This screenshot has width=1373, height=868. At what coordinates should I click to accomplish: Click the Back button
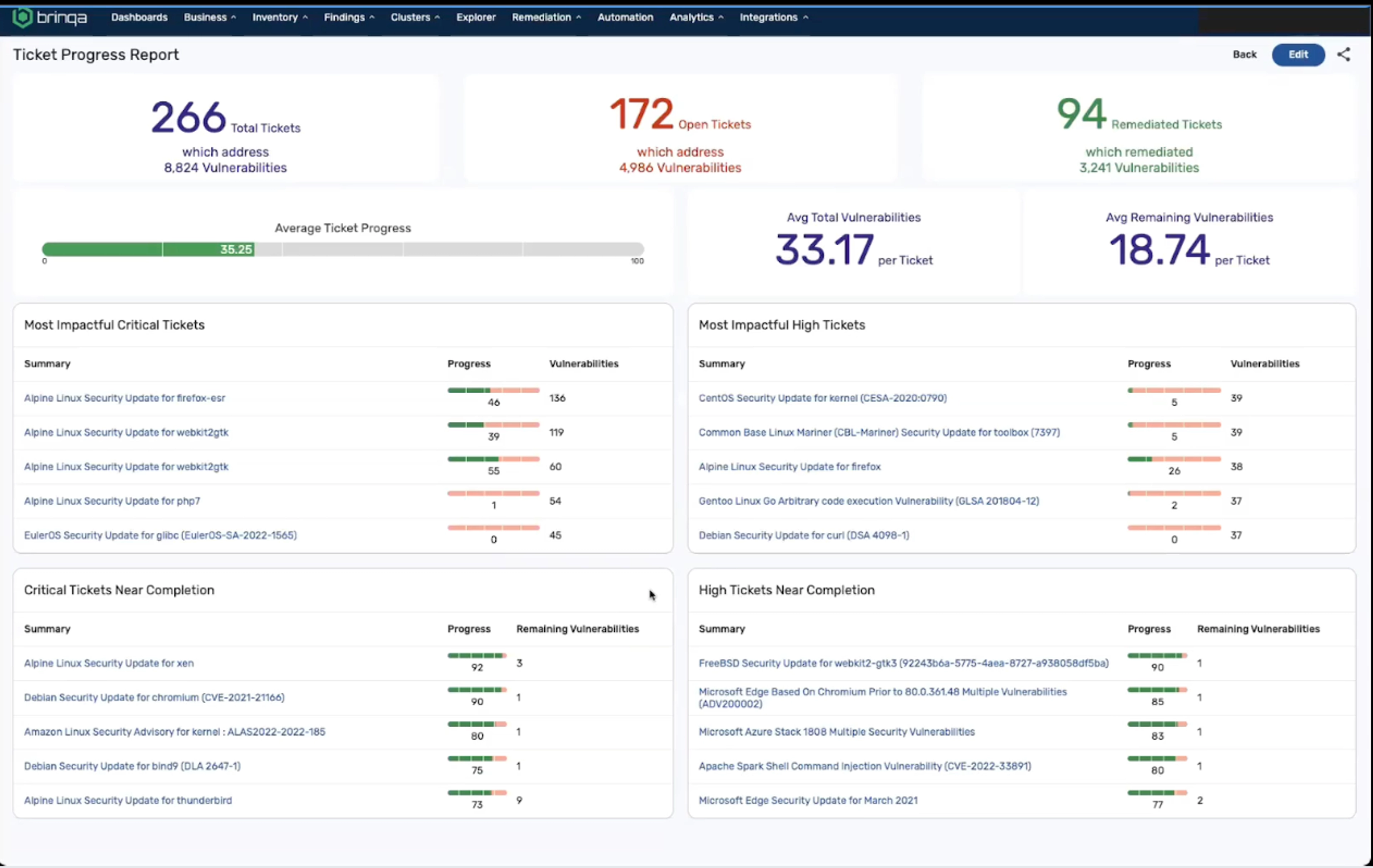tap(1244, 55)
